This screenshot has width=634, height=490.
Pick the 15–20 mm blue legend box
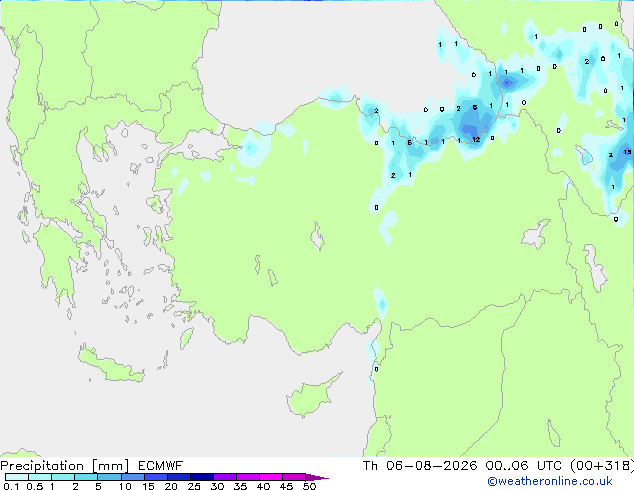click(155, 477)
